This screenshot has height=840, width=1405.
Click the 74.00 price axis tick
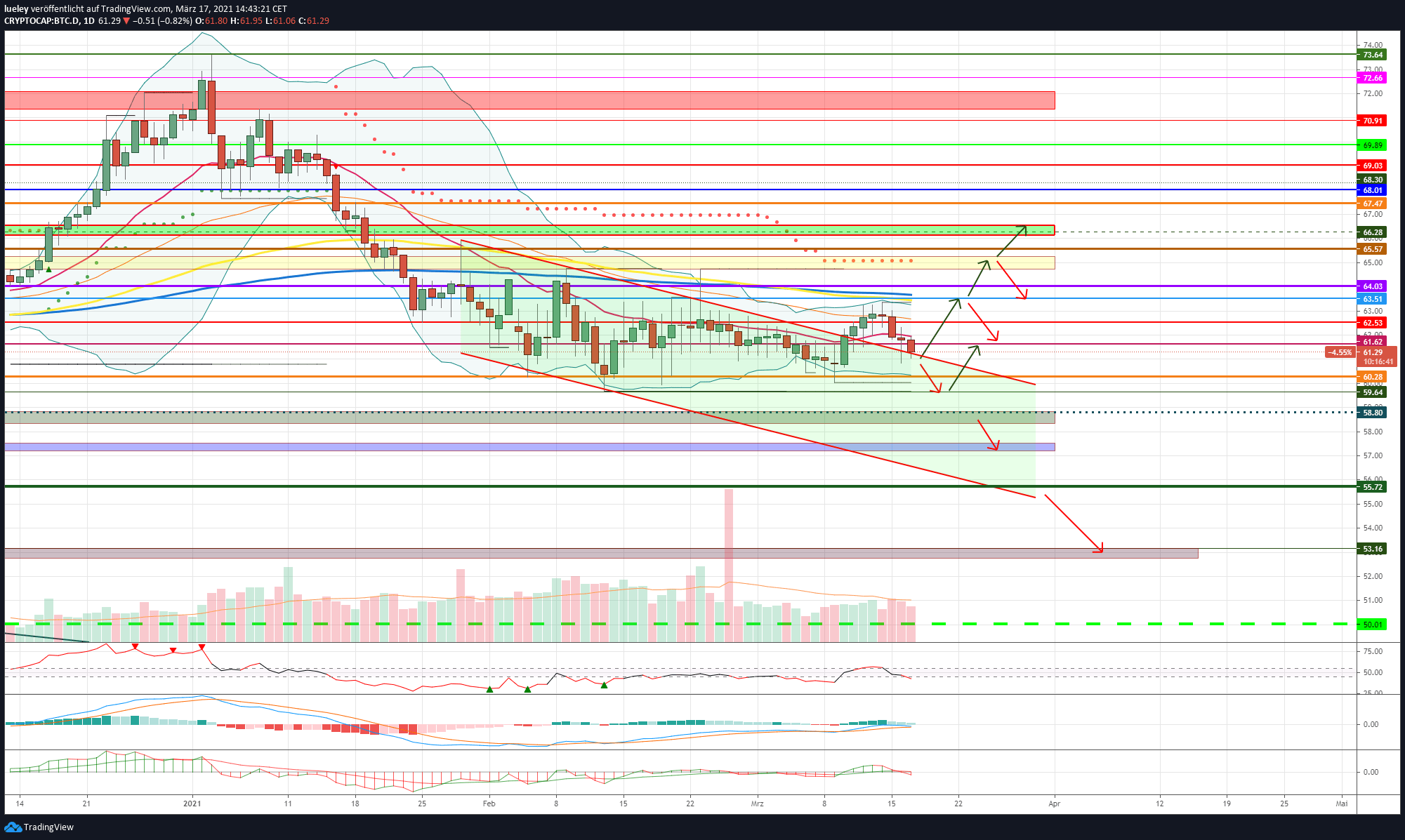[x=1372, y=45]
